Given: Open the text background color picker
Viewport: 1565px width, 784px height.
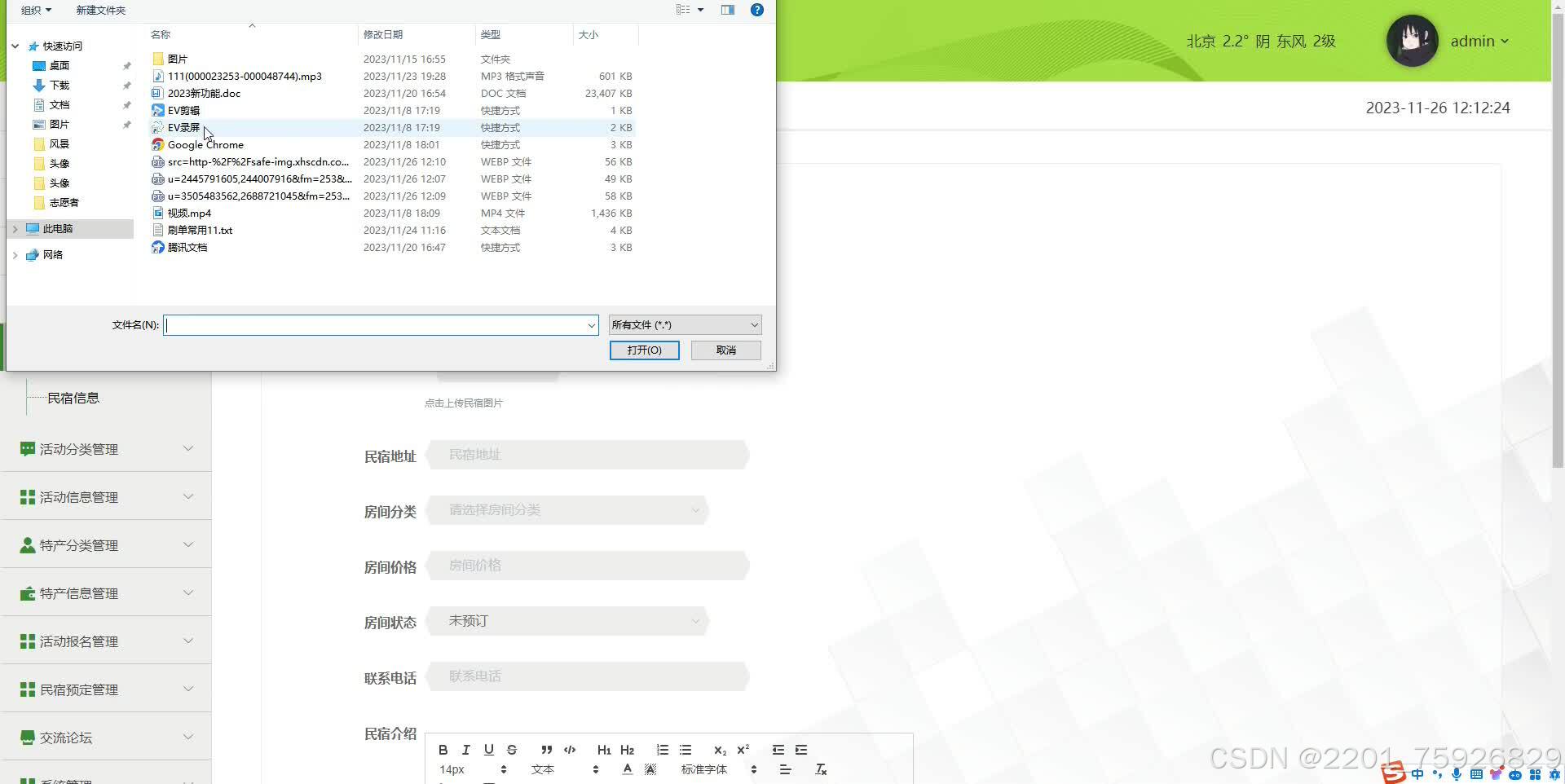Looking at the screenshot, I should (650, 769).
